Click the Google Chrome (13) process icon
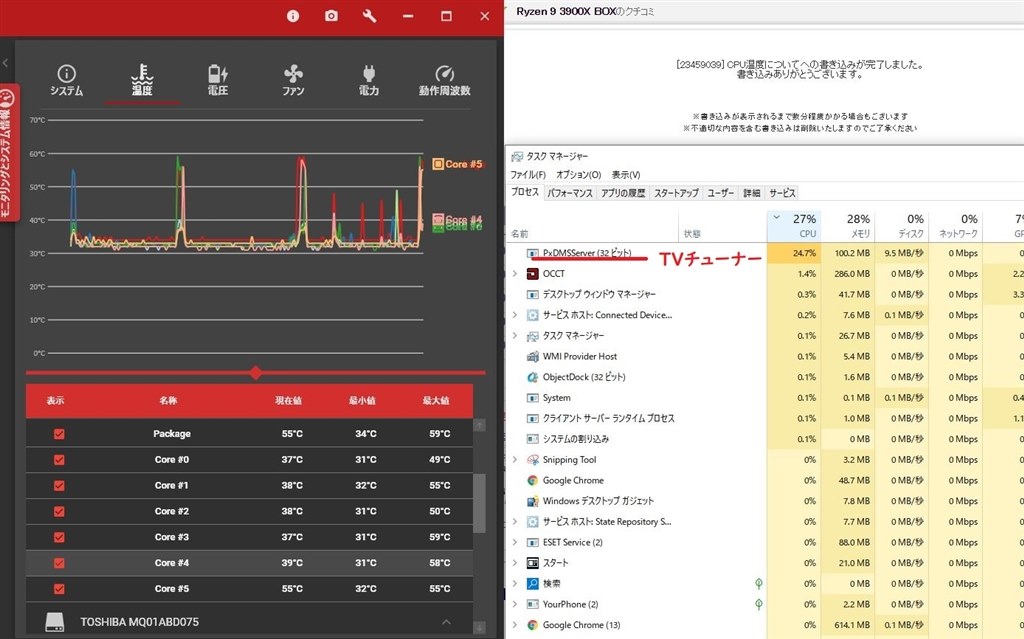The image size is (1024, 639). 532,625
